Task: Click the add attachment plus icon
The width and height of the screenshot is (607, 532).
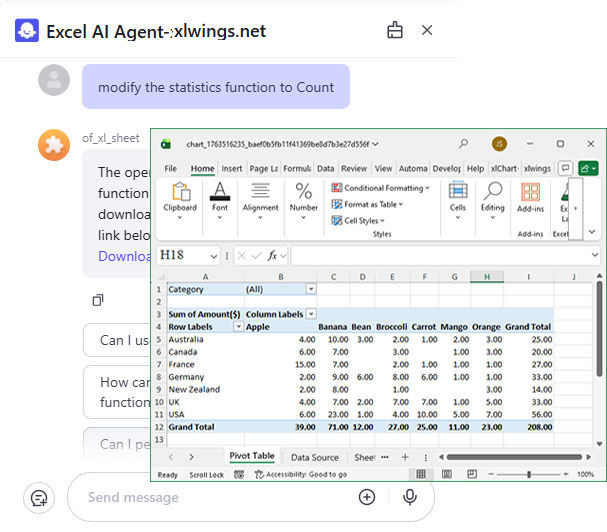Action: coord(367,497)
